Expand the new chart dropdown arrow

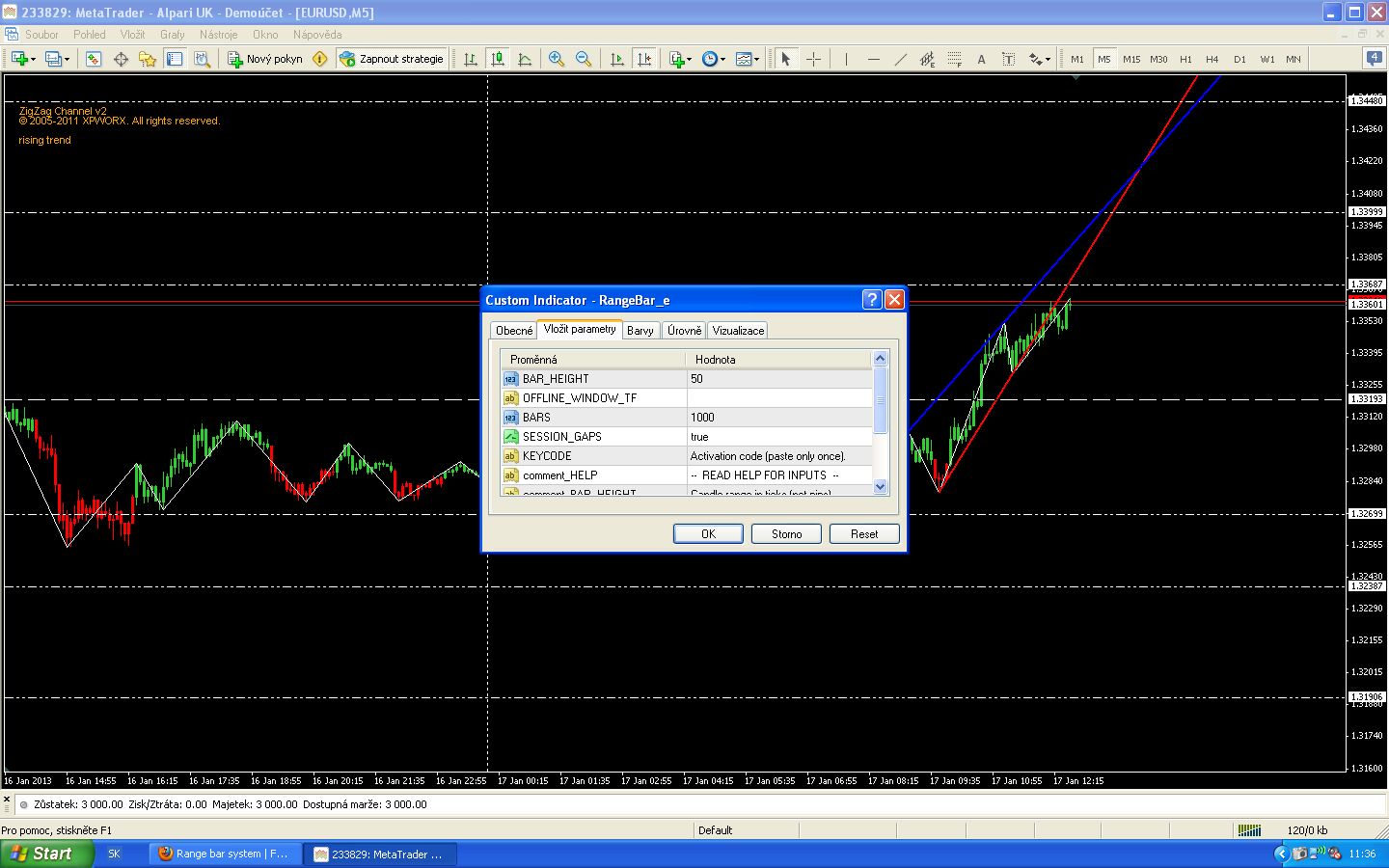click(34, 60)
